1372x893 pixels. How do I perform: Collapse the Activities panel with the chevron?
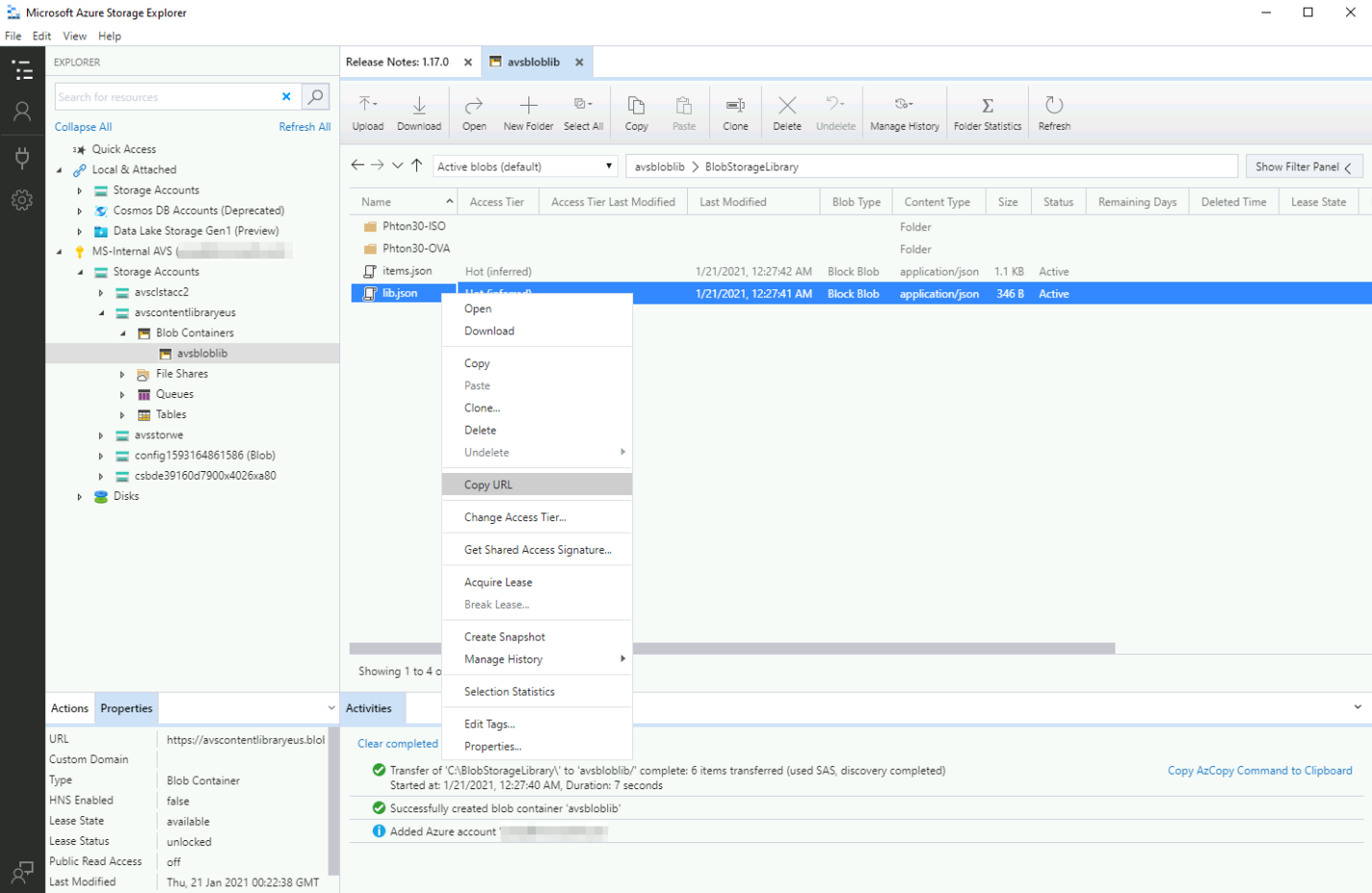pos(1358,707)
